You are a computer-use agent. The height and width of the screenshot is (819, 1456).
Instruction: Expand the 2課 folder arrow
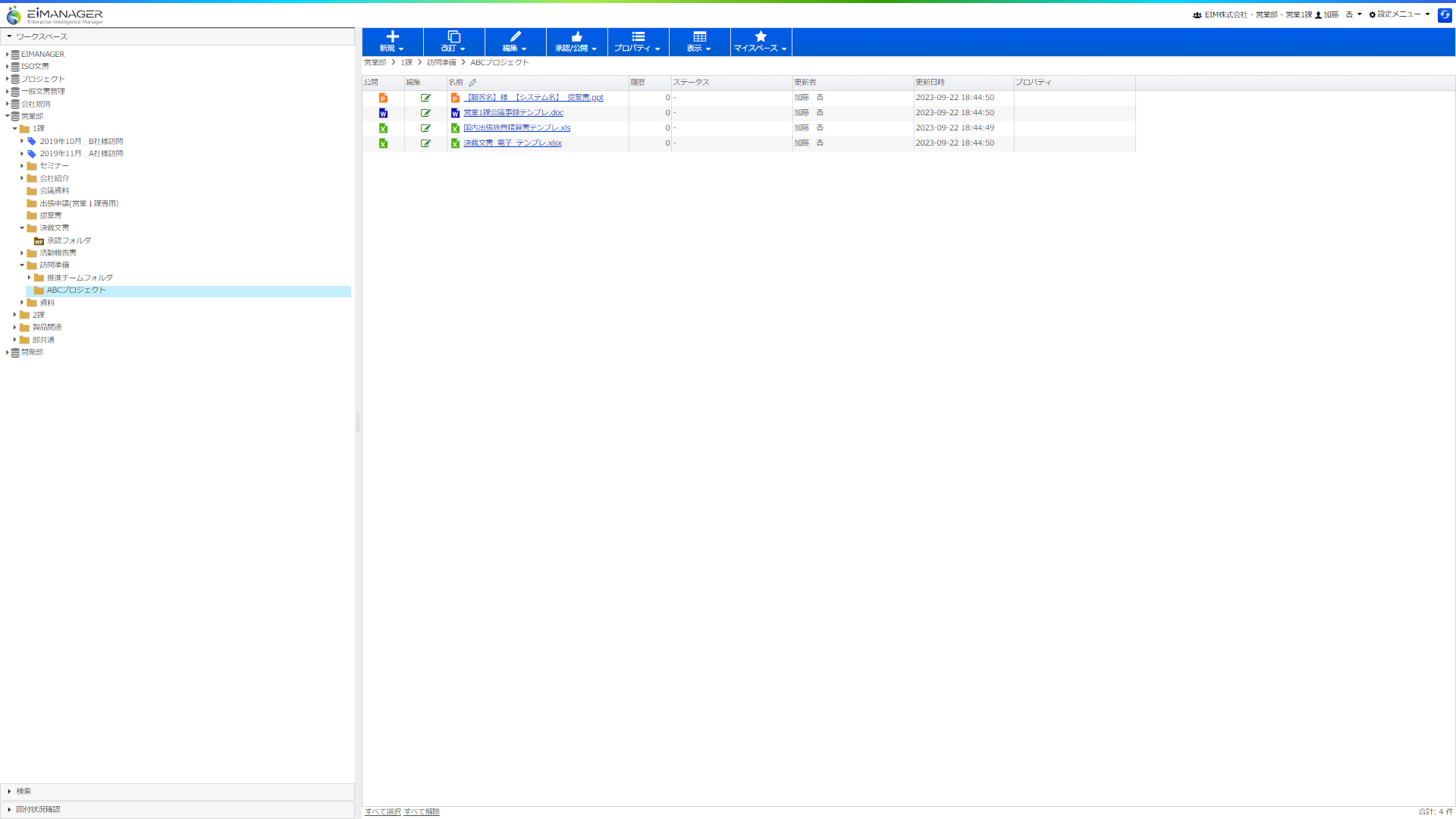tap(14, 315)
